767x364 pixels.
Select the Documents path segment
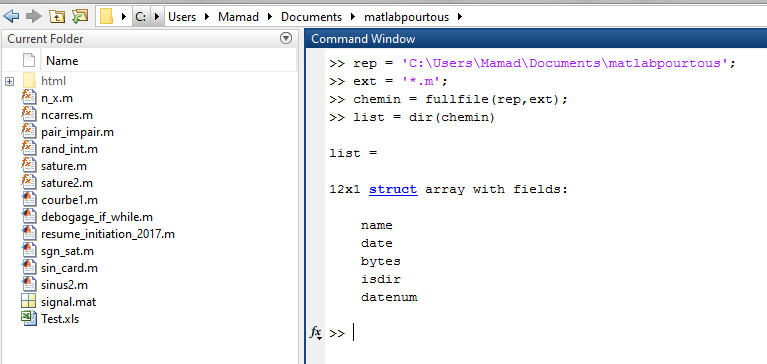pyautogui.click(x=311, y=17)
